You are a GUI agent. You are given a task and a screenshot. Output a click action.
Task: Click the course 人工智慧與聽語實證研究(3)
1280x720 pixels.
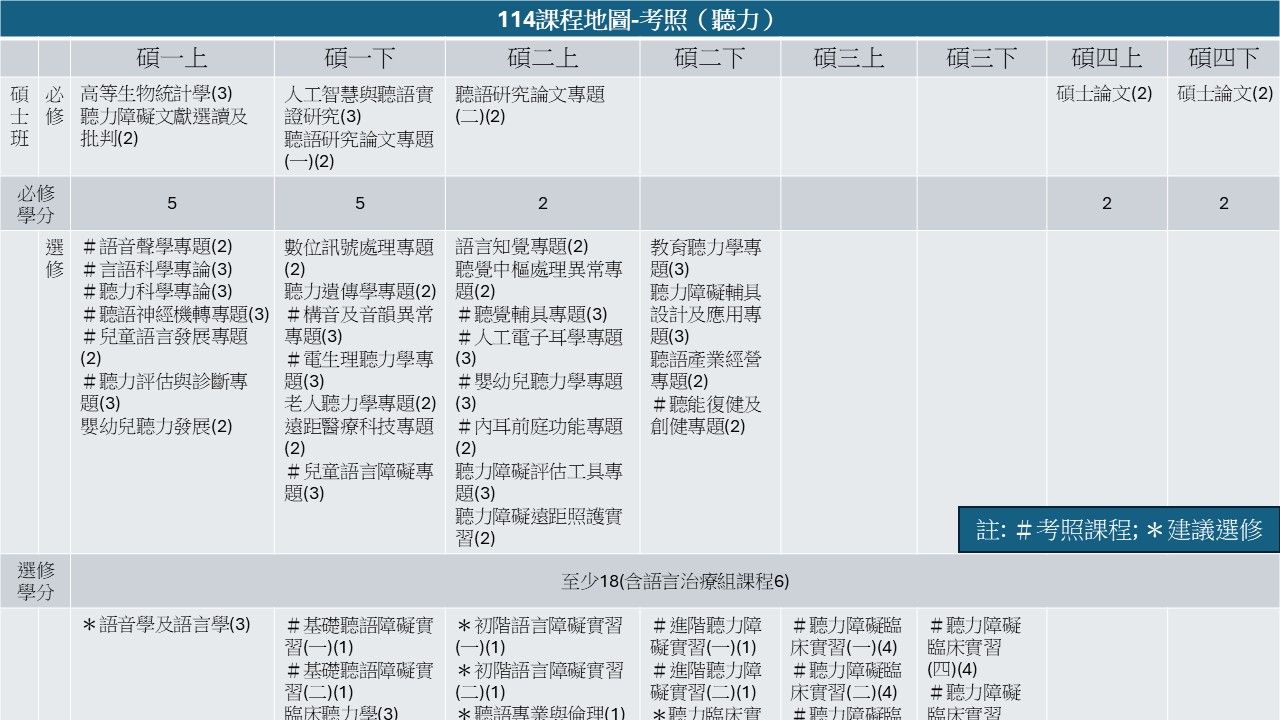click(x=359, y=105)
